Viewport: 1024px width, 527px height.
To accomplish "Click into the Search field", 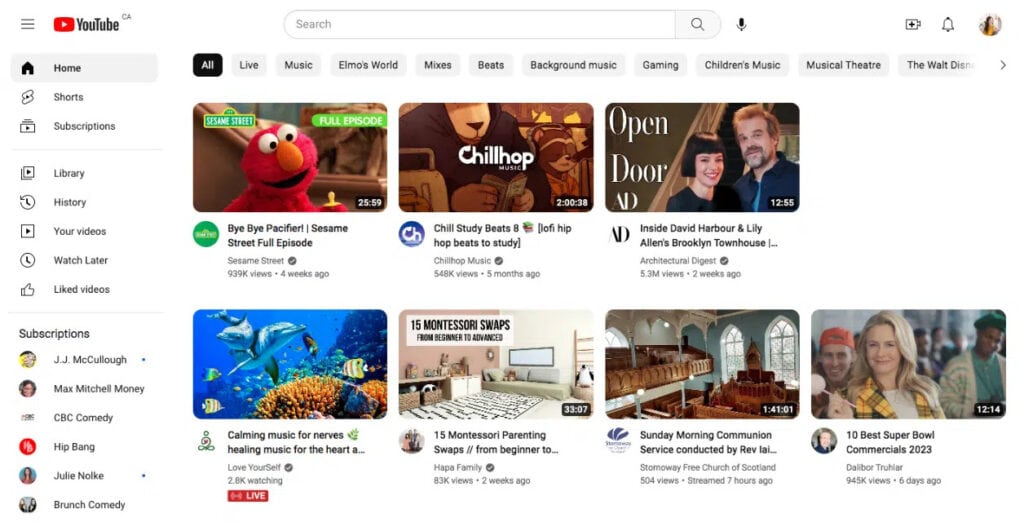I will pyautogui.click(x=480, y=24).
